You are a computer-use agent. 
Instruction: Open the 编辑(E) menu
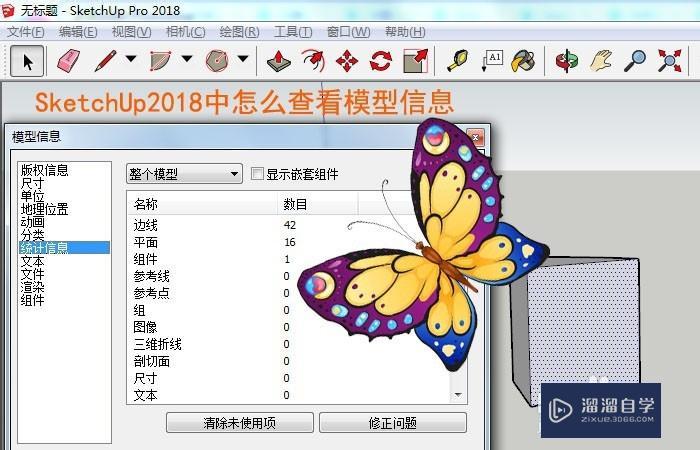click(78, 32)
